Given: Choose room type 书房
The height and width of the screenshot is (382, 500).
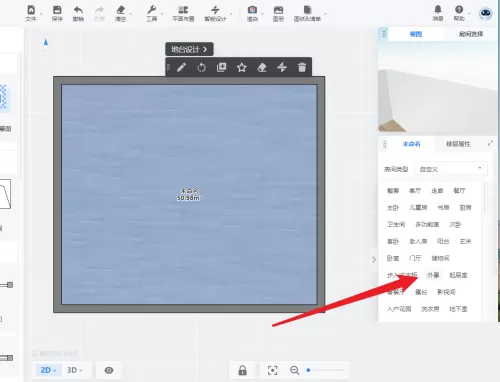Looking at the screenshot, I should [x=443, y=208].
